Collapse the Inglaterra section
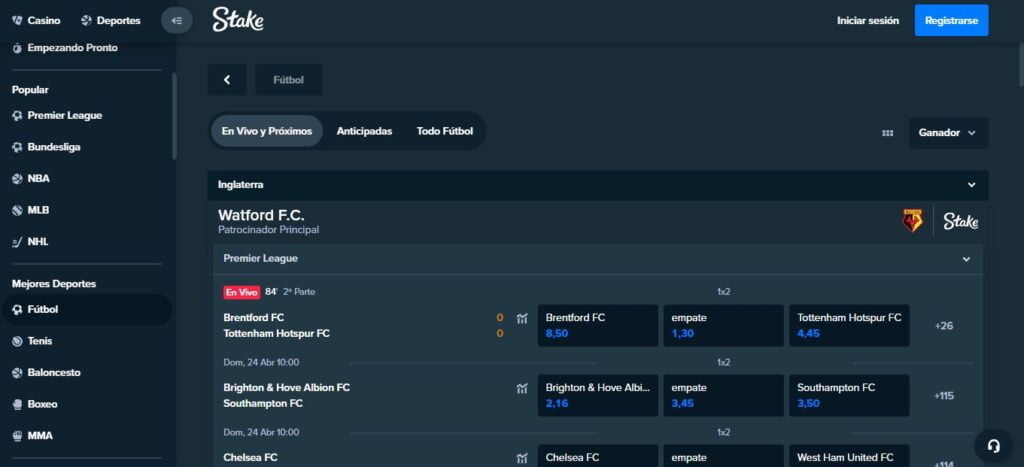1024x467 pixels. click(x=970, y=185)
